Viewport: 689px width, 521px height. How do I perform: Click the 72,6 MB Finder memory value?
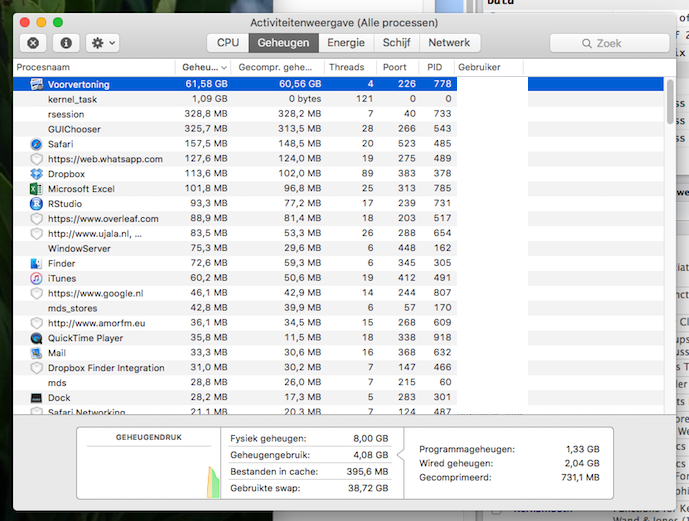(x=209, y=263)
